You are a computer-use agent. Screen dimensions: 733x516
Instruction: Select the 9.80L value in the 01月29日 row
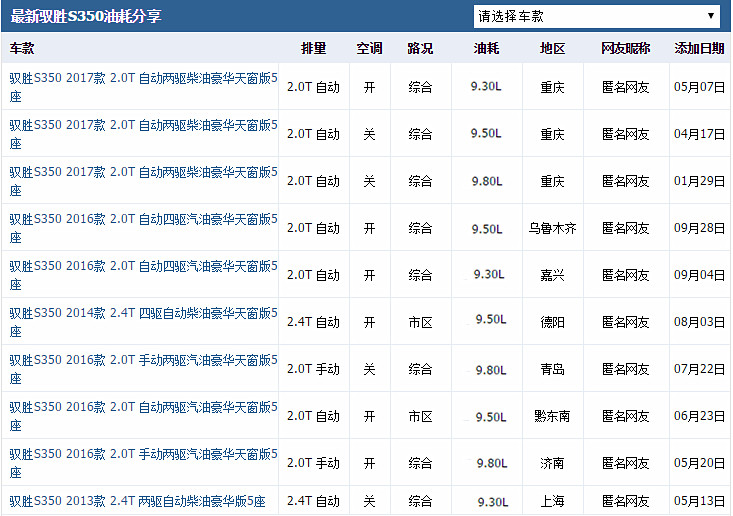tap(487, 181)
